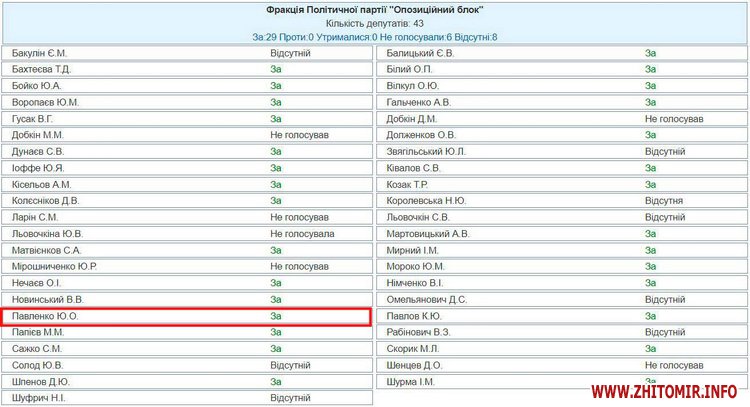The height and width of the screenshot is (407, 750).
Task: Click deputy Королевська Н.Ю.
Action: (428, 201)
